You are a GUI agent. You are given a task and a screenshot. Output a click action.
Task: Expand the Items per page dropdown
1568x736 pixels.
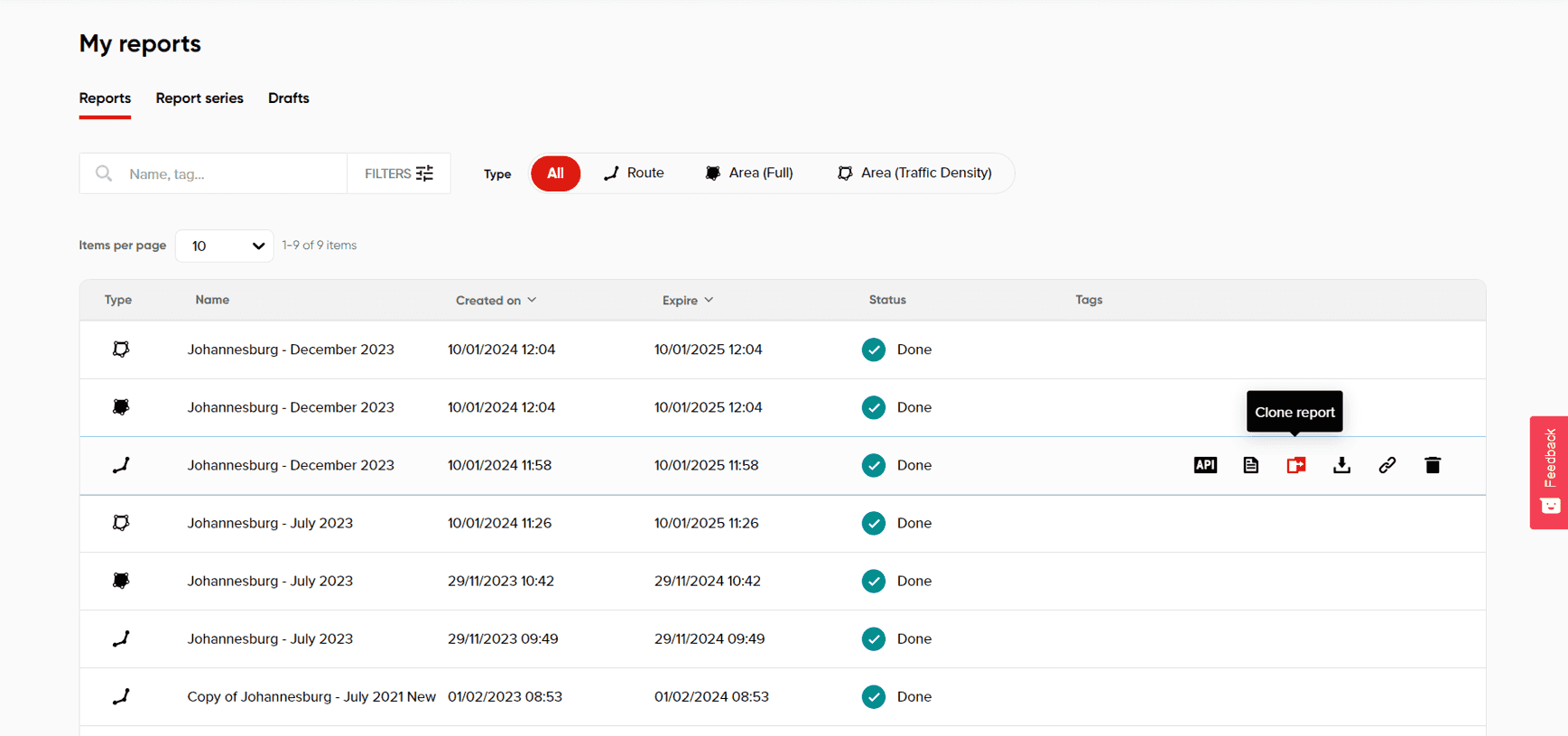(x=224, y=246)
